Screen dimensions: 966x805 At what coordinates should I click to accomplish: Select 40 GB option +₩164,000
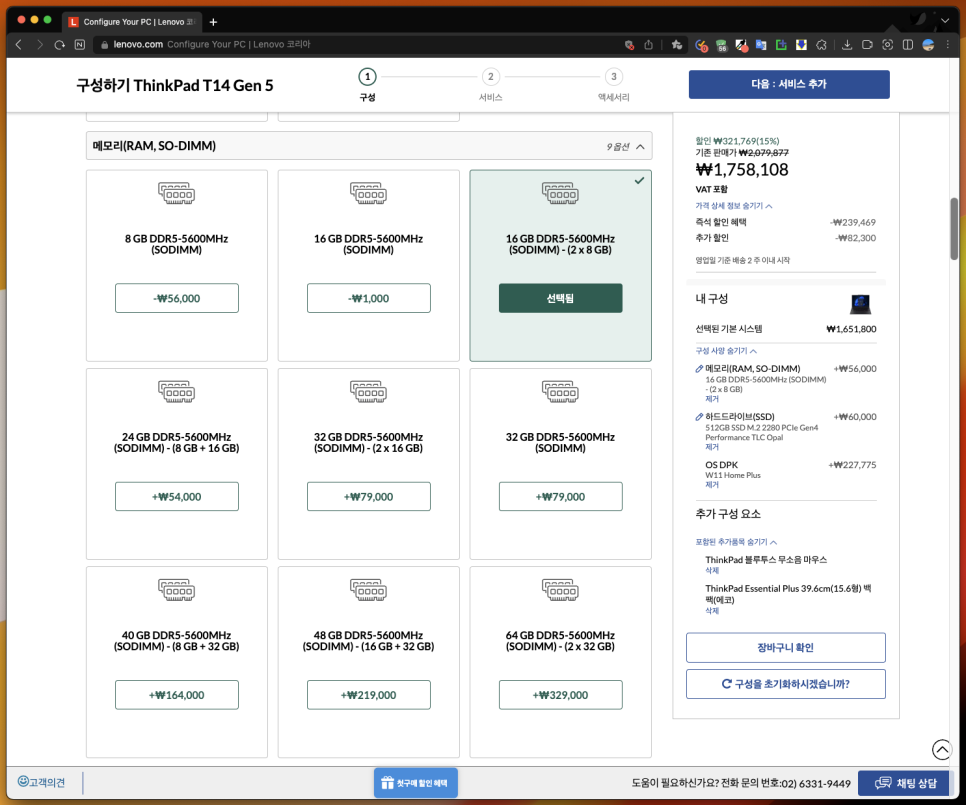pyautogui.click(x=177, y=695)
